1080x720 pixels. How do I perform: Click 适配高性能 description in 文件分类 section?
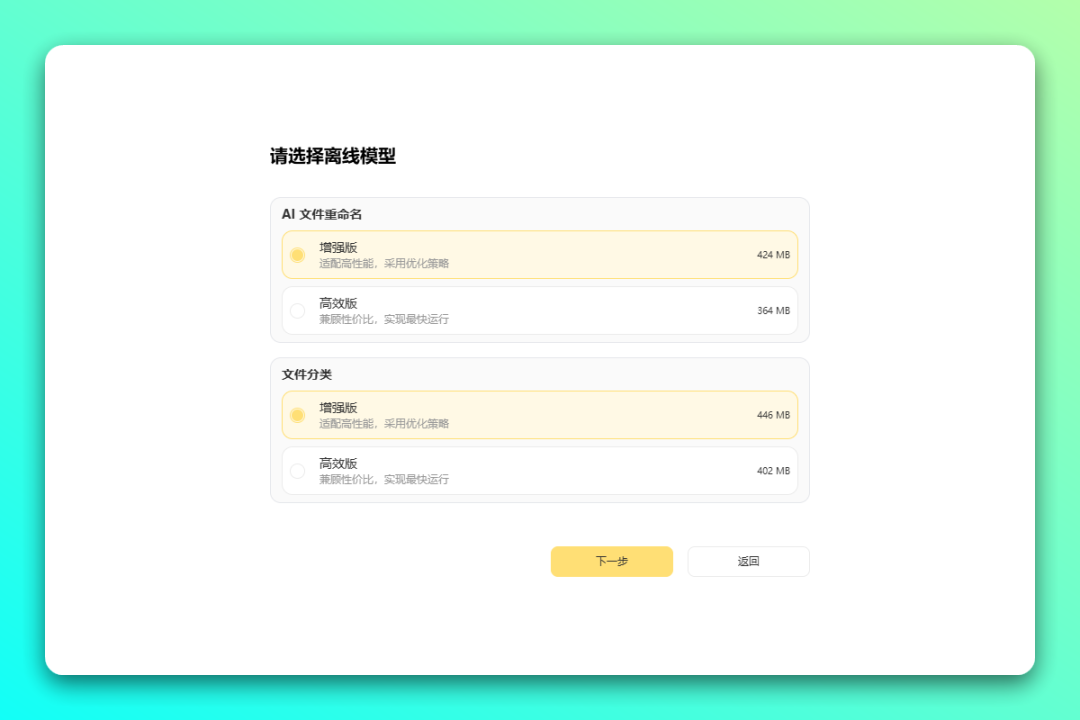384,424
